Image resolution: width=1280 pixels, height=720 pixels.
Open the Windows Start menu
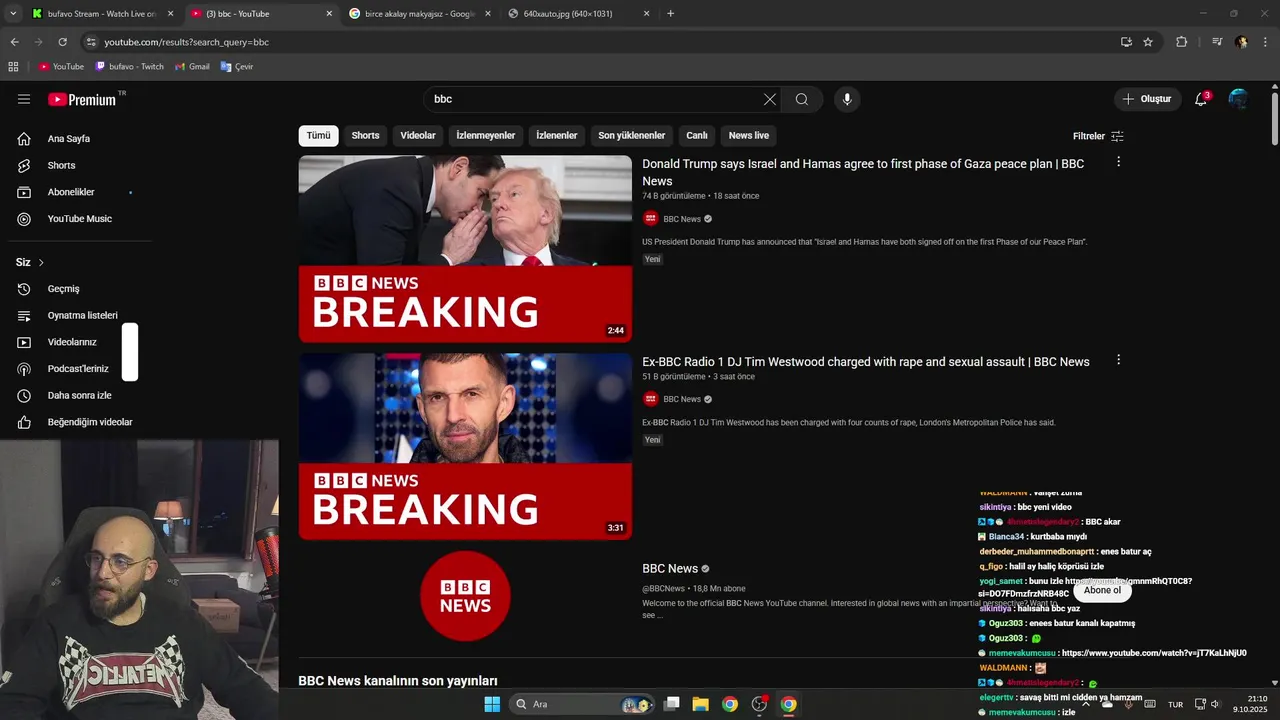[492, 704]
